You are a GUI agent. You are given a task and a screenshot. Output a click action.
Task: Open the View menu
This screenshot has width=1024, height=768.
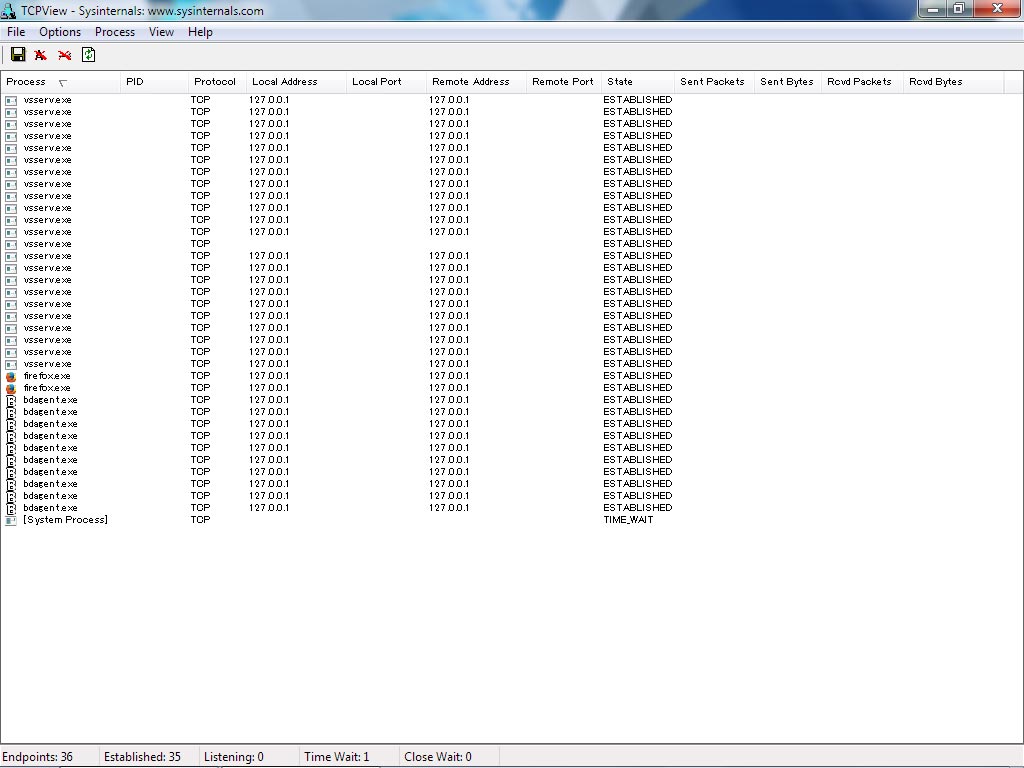[161, 32]
